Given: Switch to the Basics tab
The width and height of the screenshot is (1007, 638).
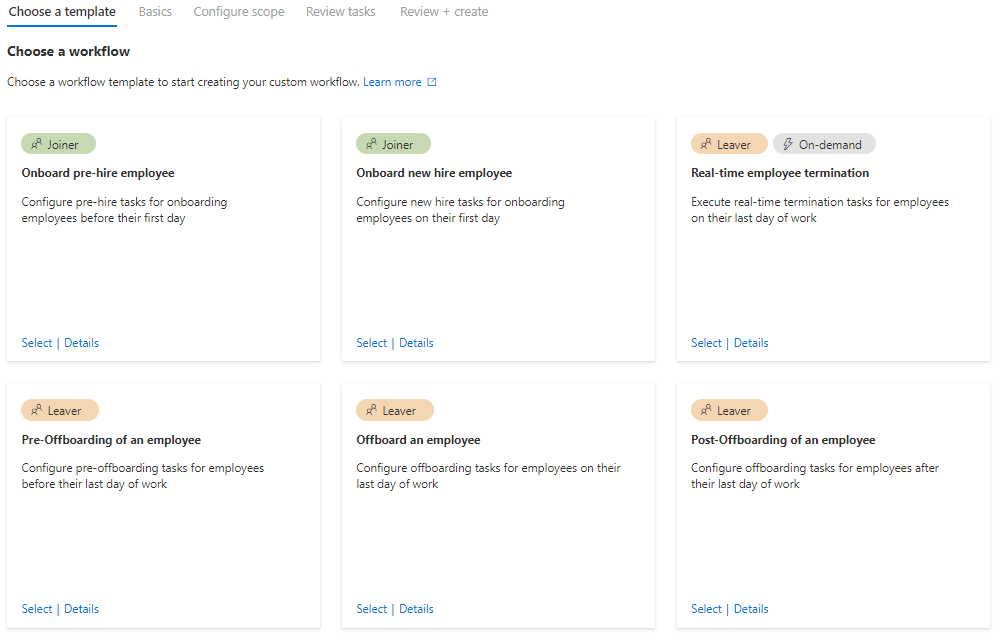Looking at the screenshot, I should 155,12.
